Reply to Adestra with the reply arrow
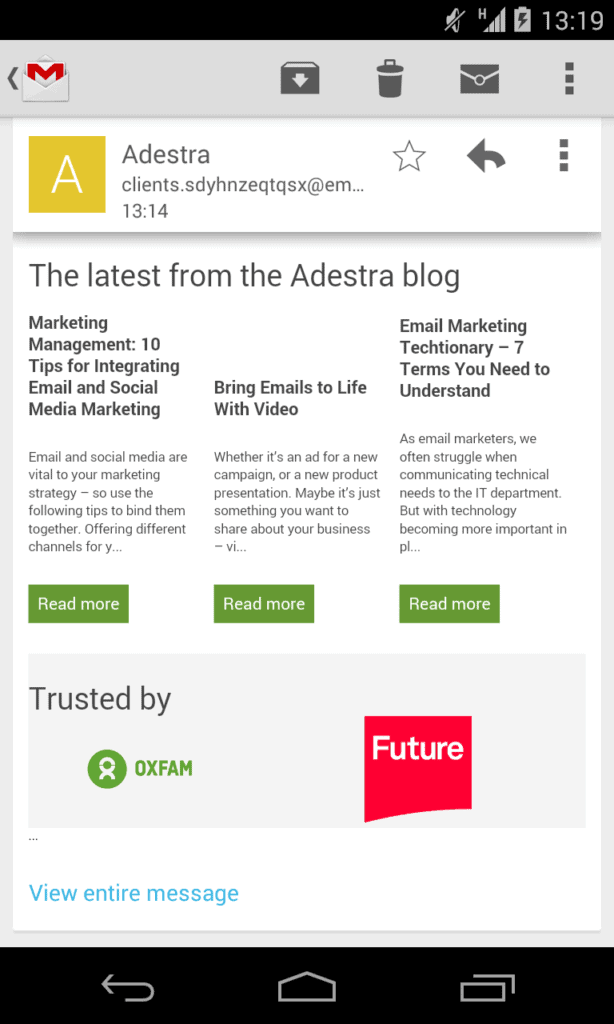 [x=486, y=156]
